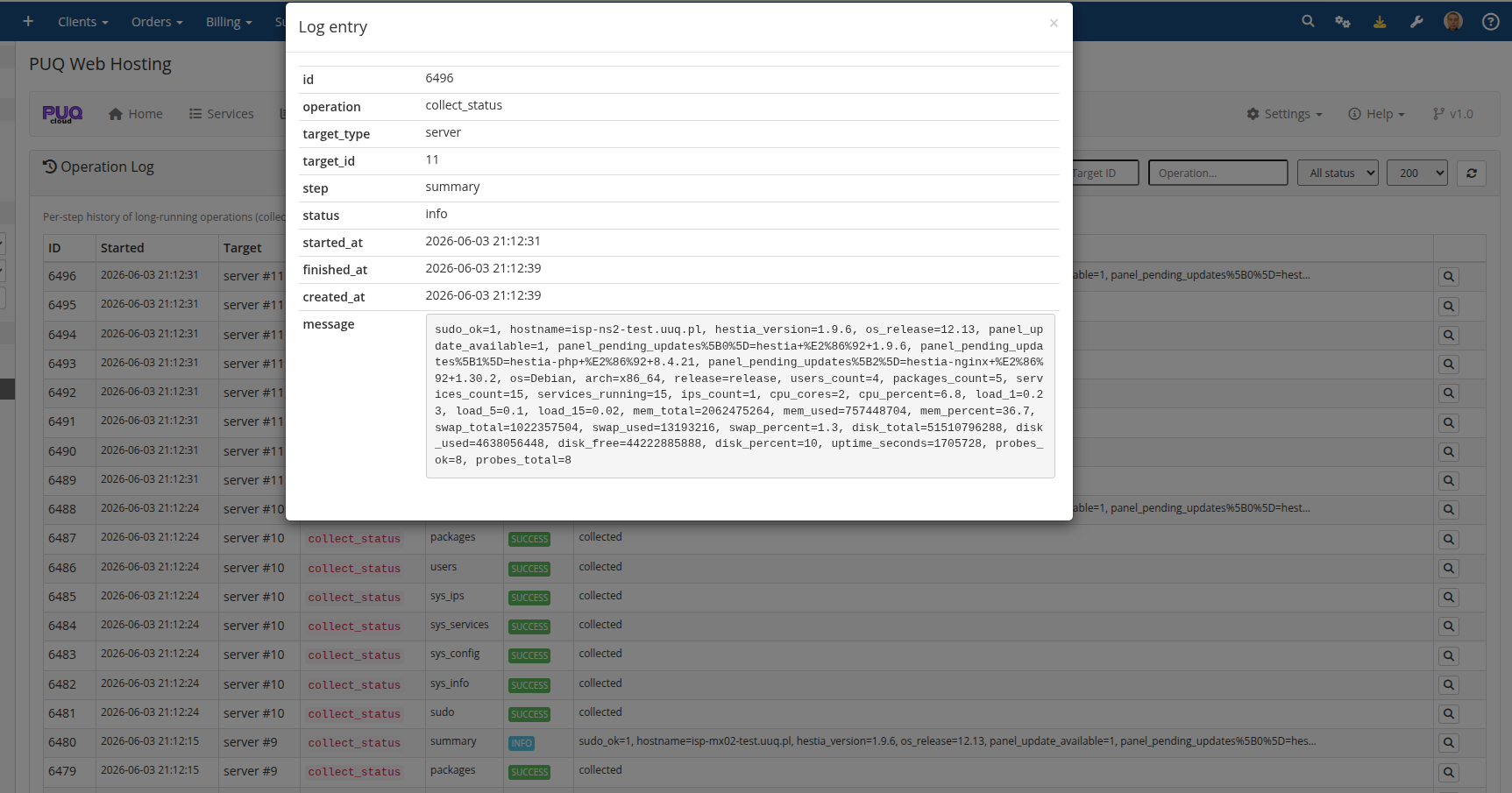Image resolution: width=1512 pixels, height=793 pixels.
Task: Click the sys_config step in row 6483
Action: [x=455, y=654]
